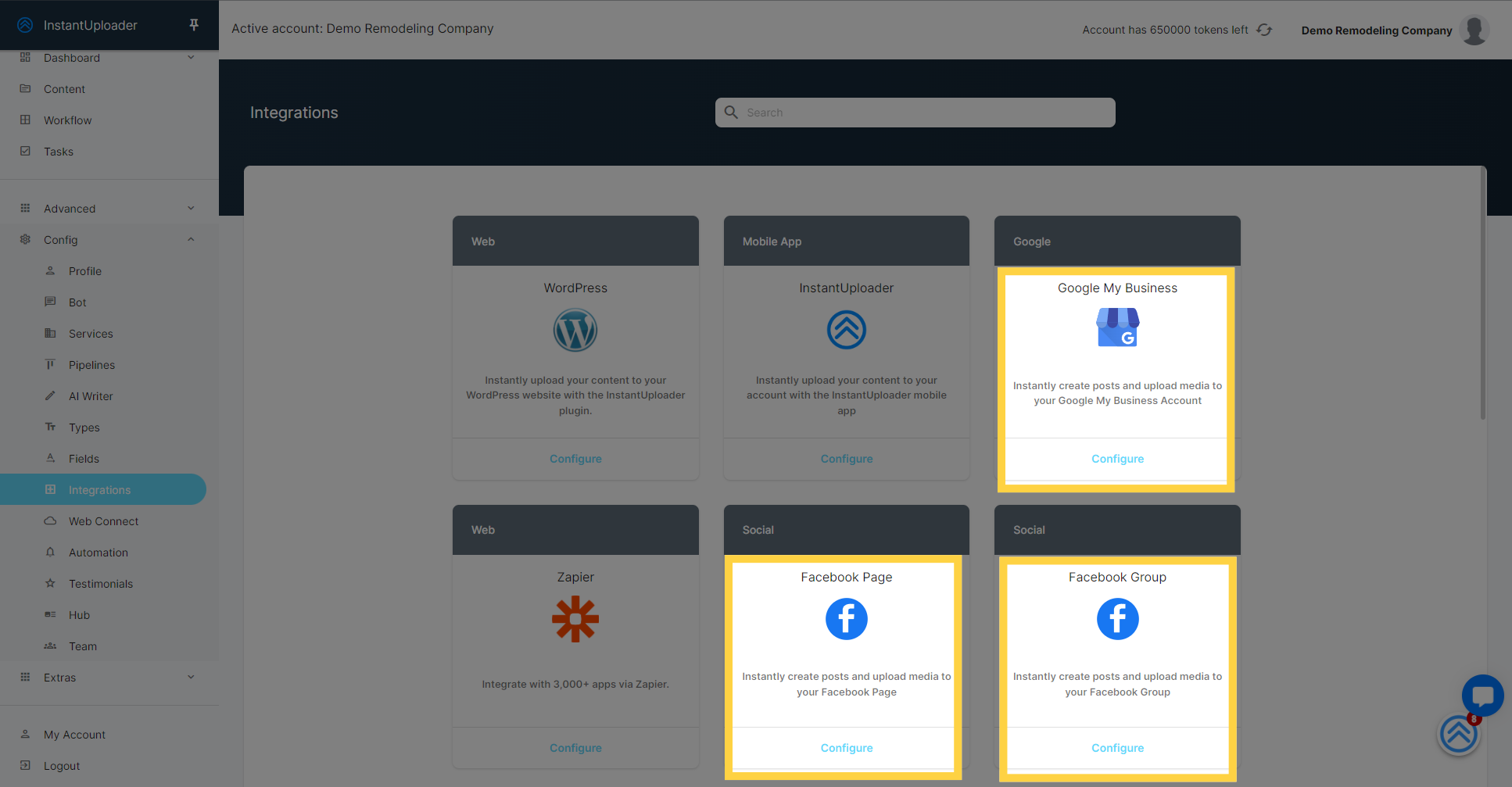
Task: Expand the Extras section chevron
Action: click(x=191, y=677)
